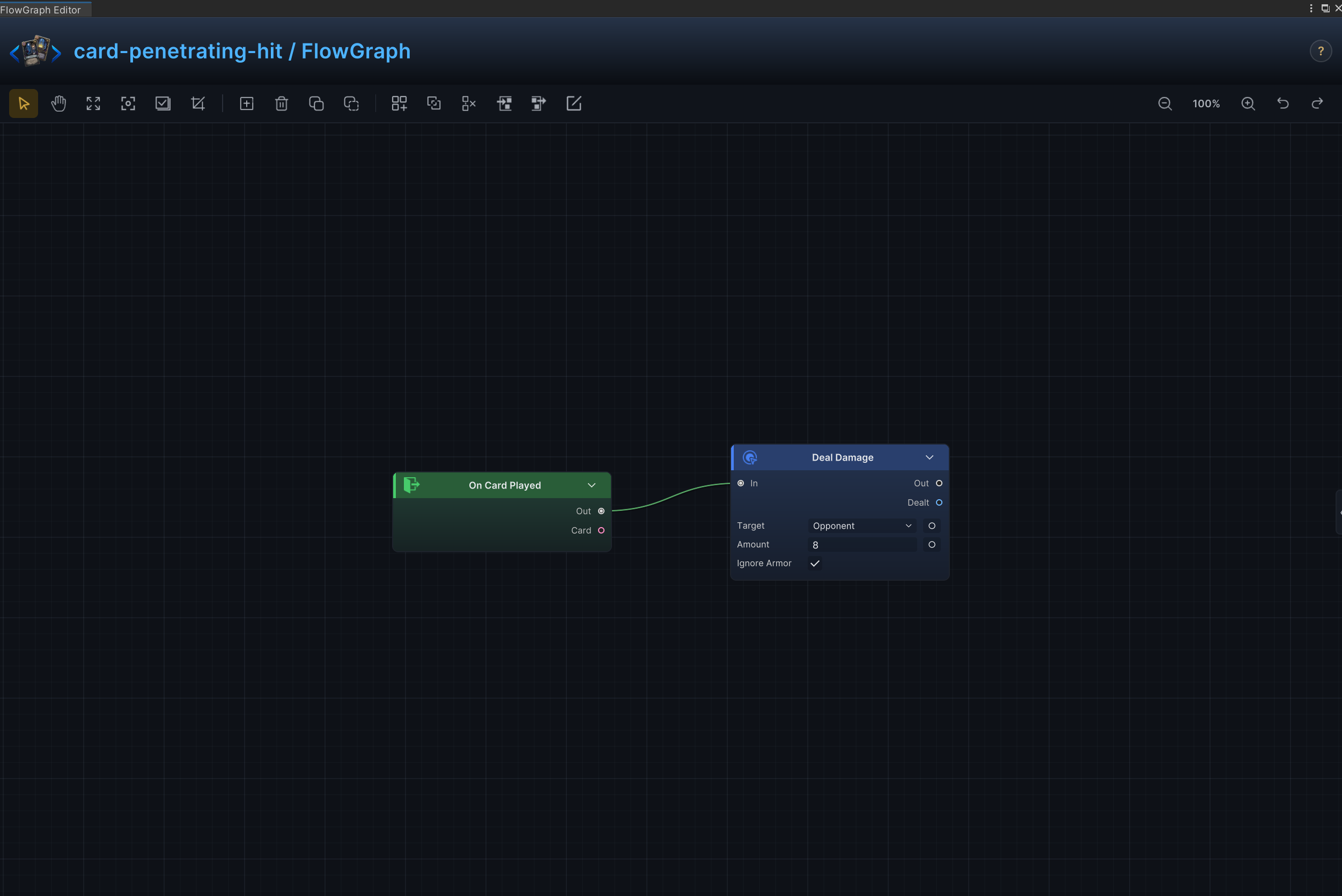Click the On Card Played Card port
The height and width of the screenshot is (896, 1342).
601,530
